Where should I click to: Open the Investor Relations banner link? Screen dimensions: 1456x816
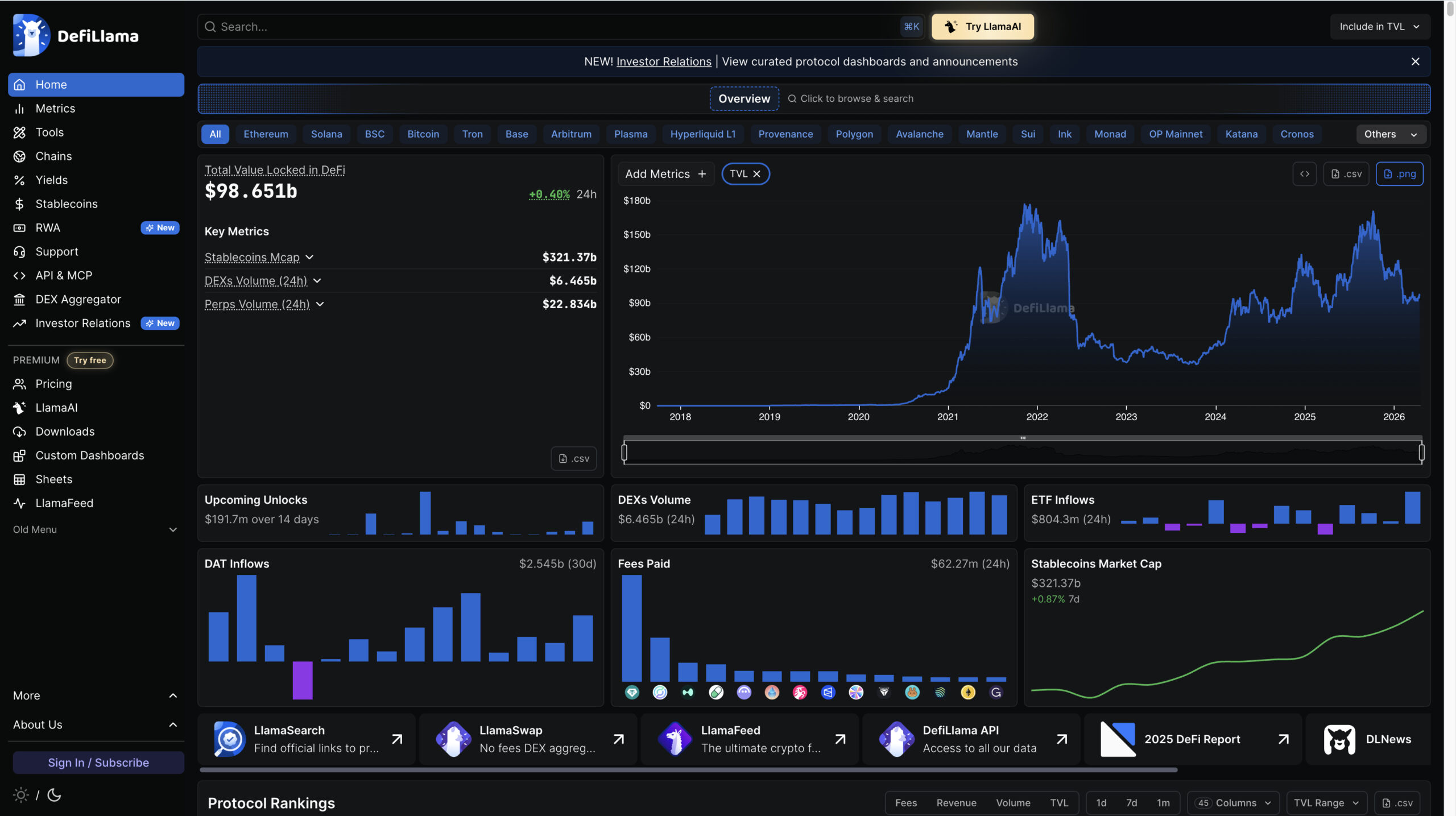pos(664,61)
